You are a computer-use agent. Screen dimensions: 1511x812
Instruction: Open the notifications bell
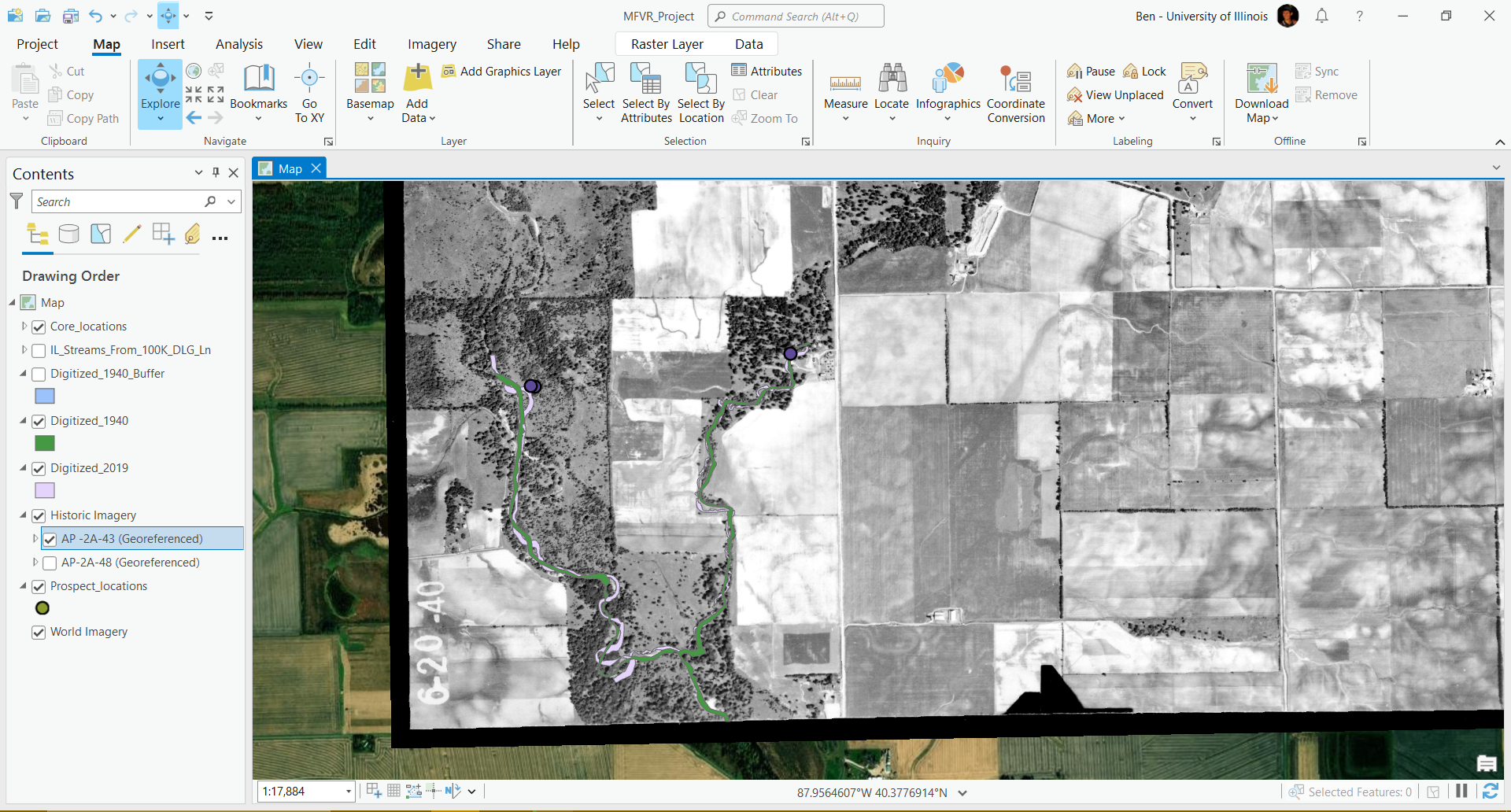(x=1322, y=16)
